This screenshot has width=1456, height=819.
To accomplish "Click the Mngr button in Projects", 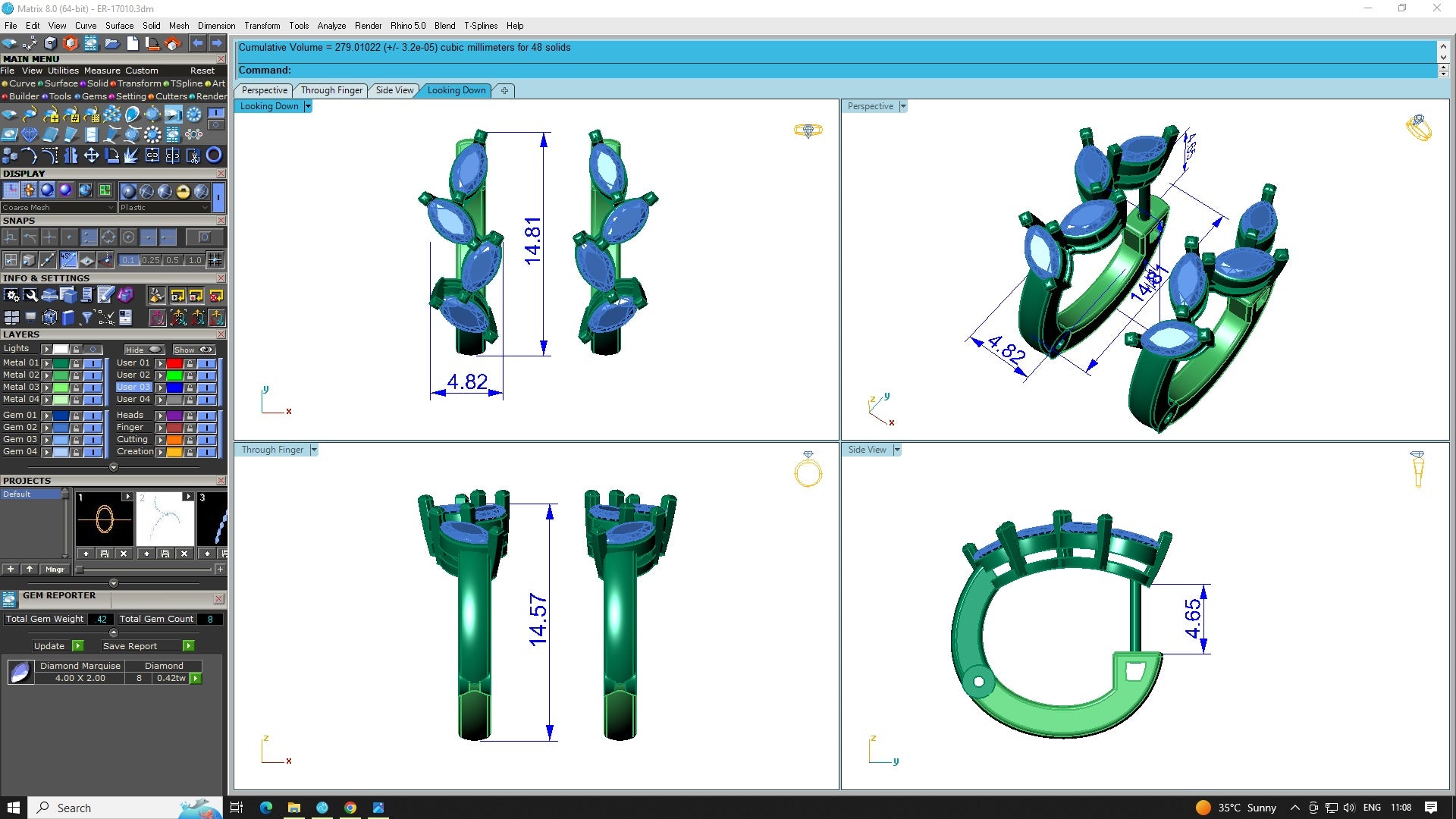I will point(55,570).
